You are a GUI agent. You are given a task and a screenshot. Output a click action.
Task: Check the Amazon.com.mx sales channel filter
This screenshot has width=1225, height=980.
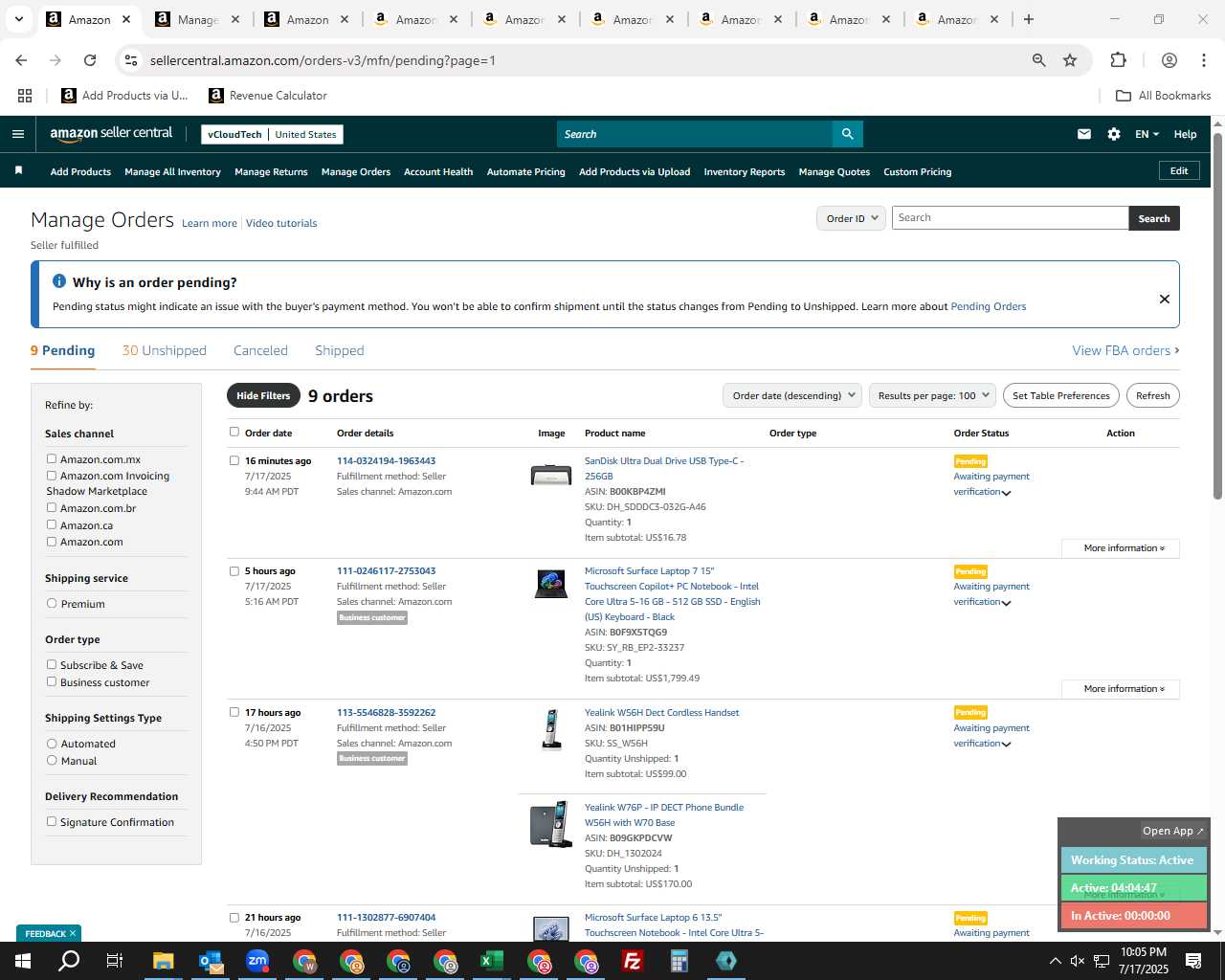pyautogui.click(x=52, y=458)
